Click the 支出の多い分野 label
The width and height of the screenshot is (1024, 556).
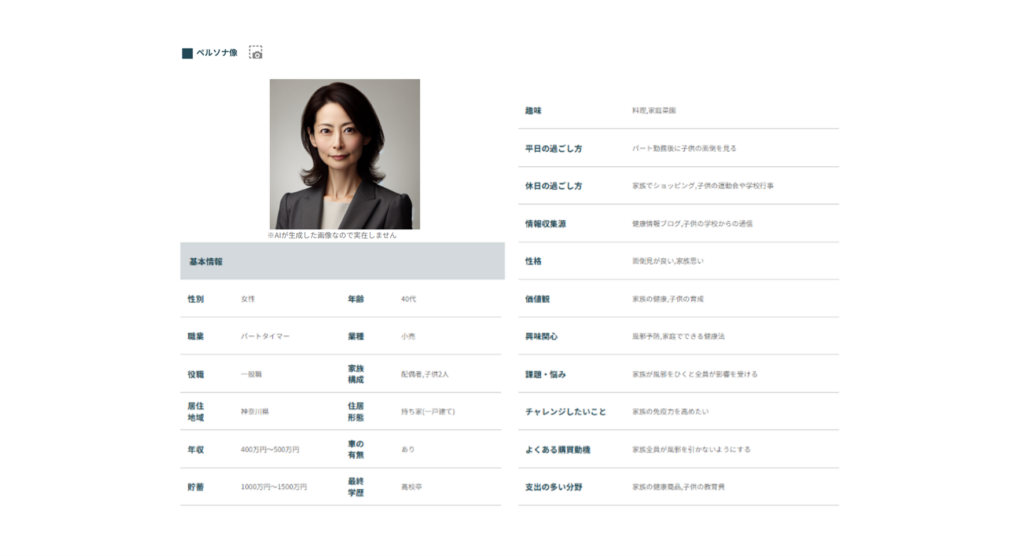pyautogui.click(x=554, y=487)
